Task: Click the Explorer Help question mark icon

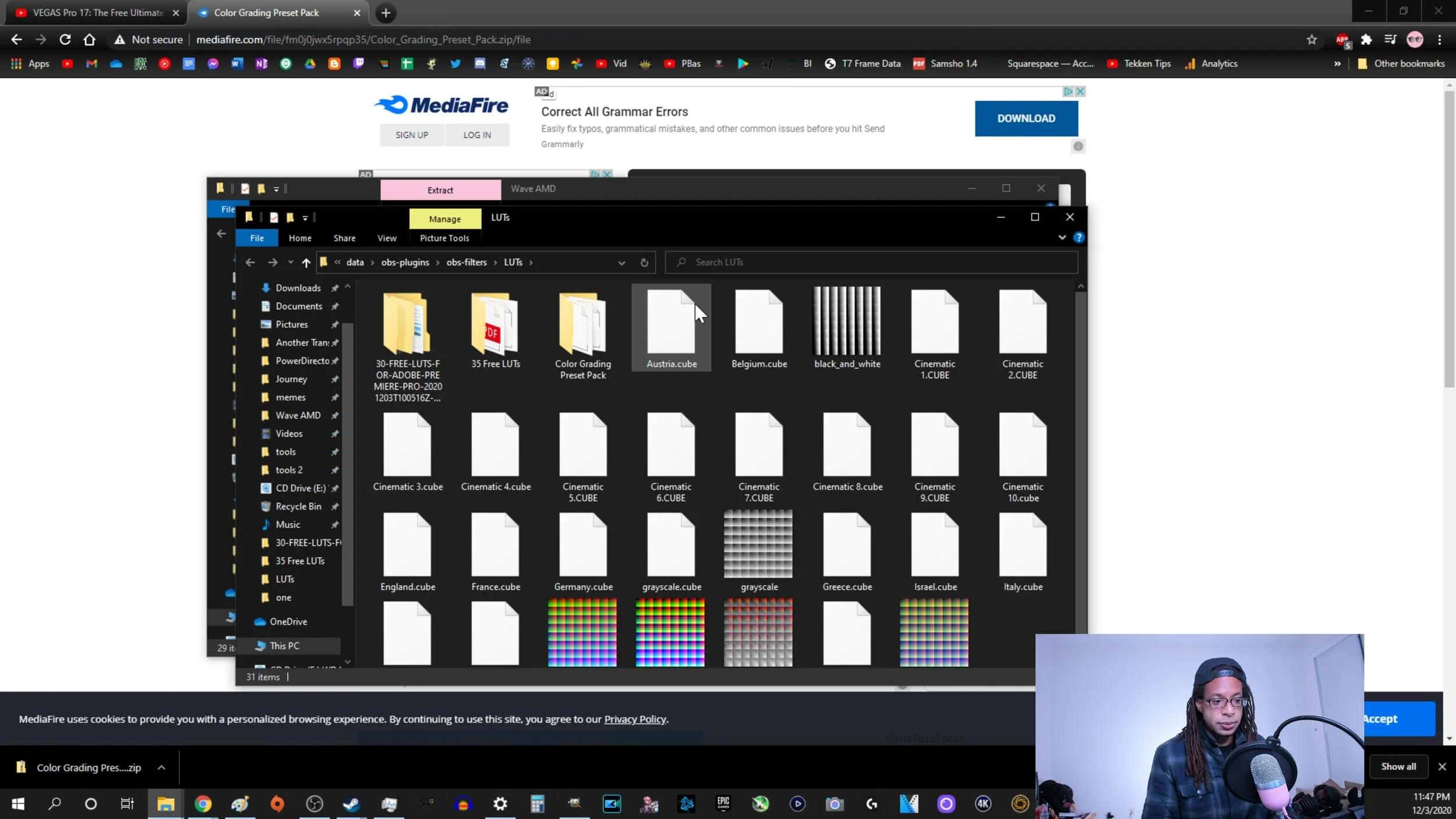Action: (1079, 238)
